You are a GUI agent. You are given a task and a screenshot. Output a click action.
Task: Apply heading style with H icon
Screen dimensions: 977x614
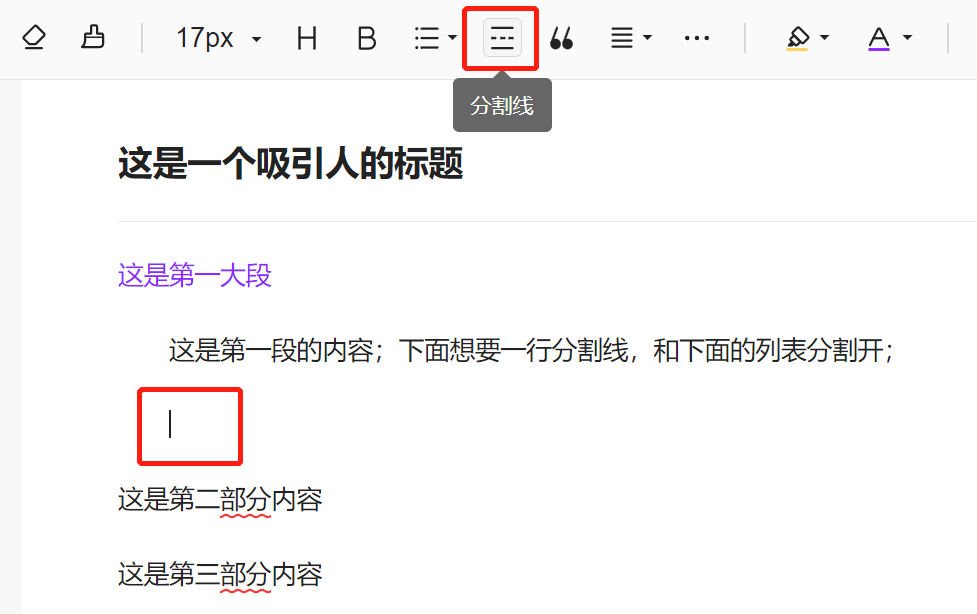pos(307,38)
